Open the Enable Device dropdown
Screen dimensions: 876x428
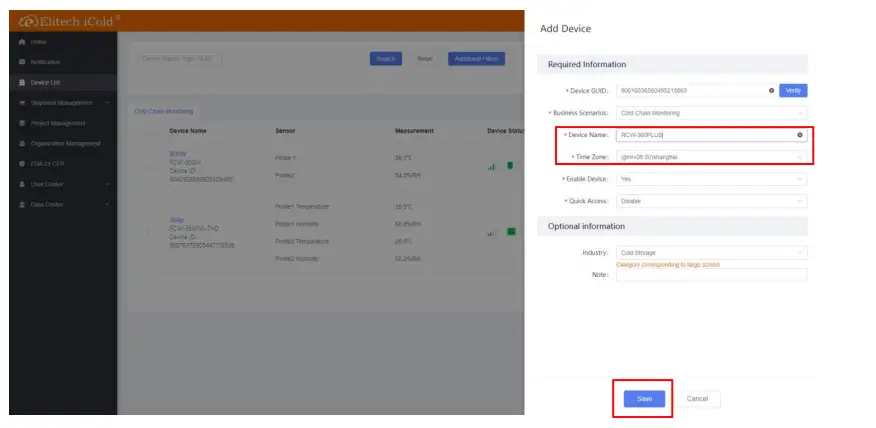(711, 179)
